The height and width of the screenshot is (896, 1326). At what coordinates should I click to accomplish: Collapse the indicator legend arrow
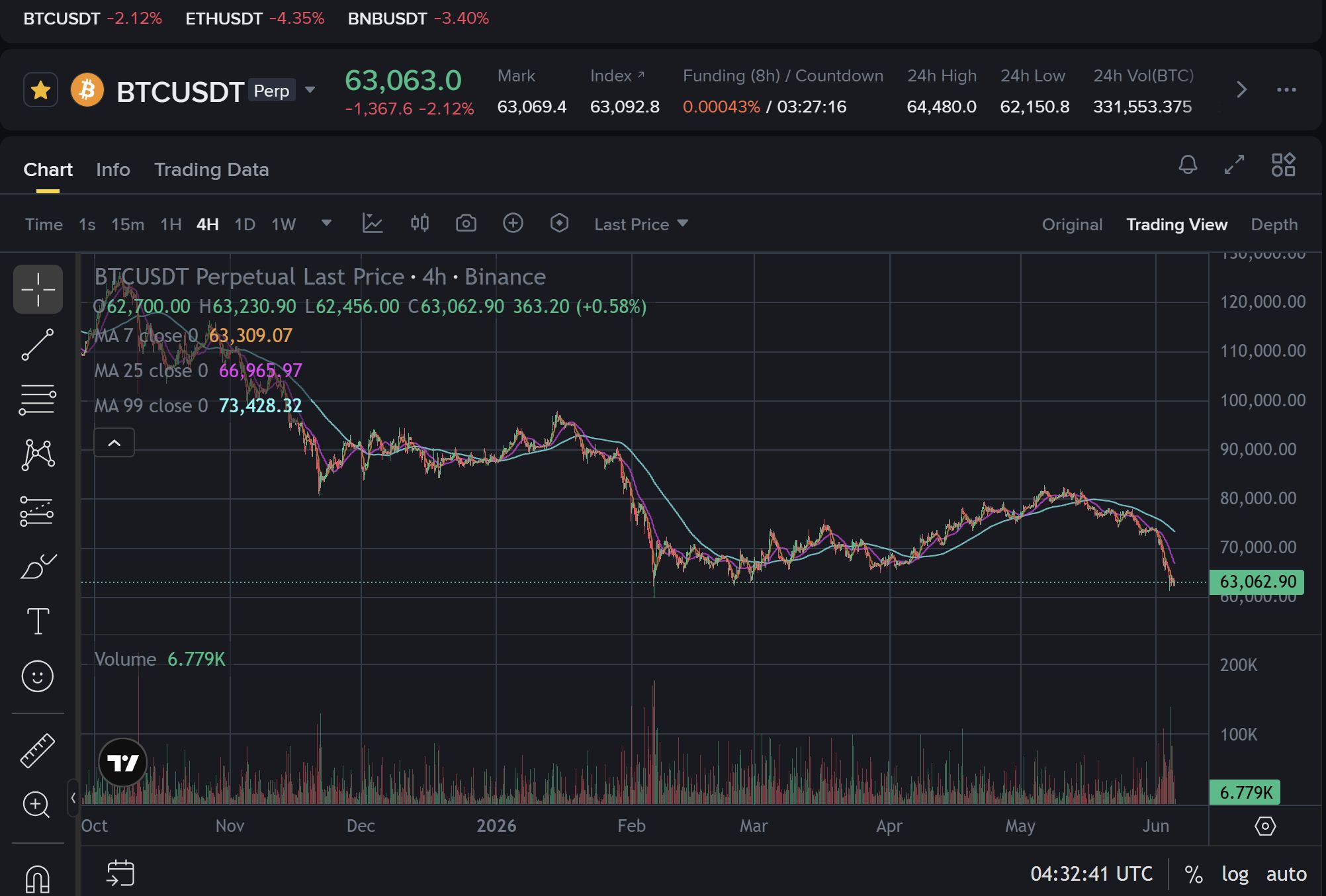pyautogui.click(x=114, y=443)
